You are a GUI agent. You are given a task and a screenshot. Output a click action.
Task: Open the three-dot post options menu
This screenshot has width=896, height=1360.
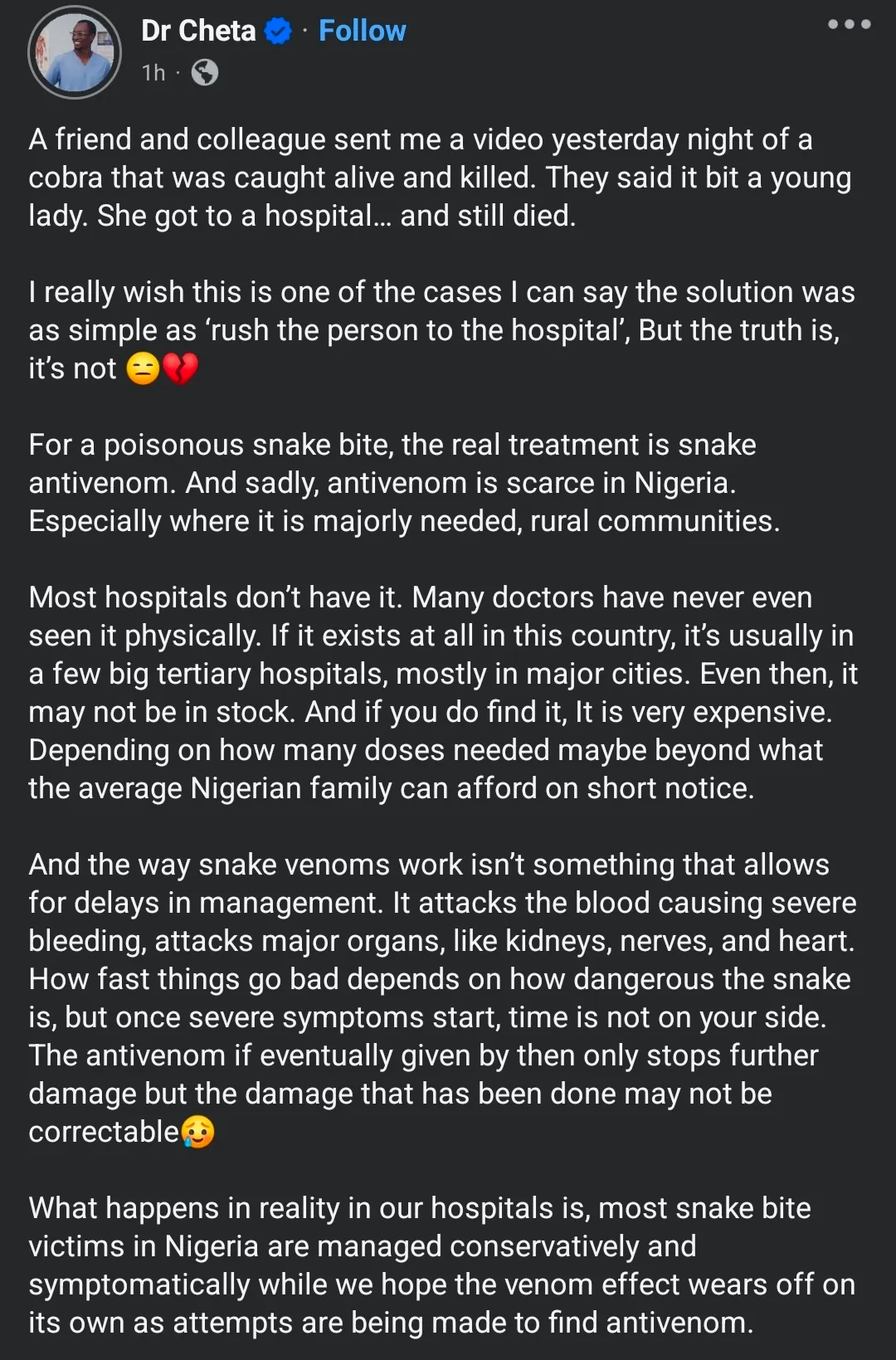pos(849,25)
